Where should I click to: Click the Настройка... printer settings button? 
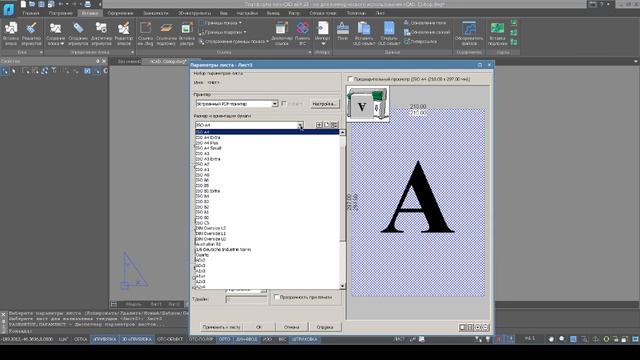(324, 104)
